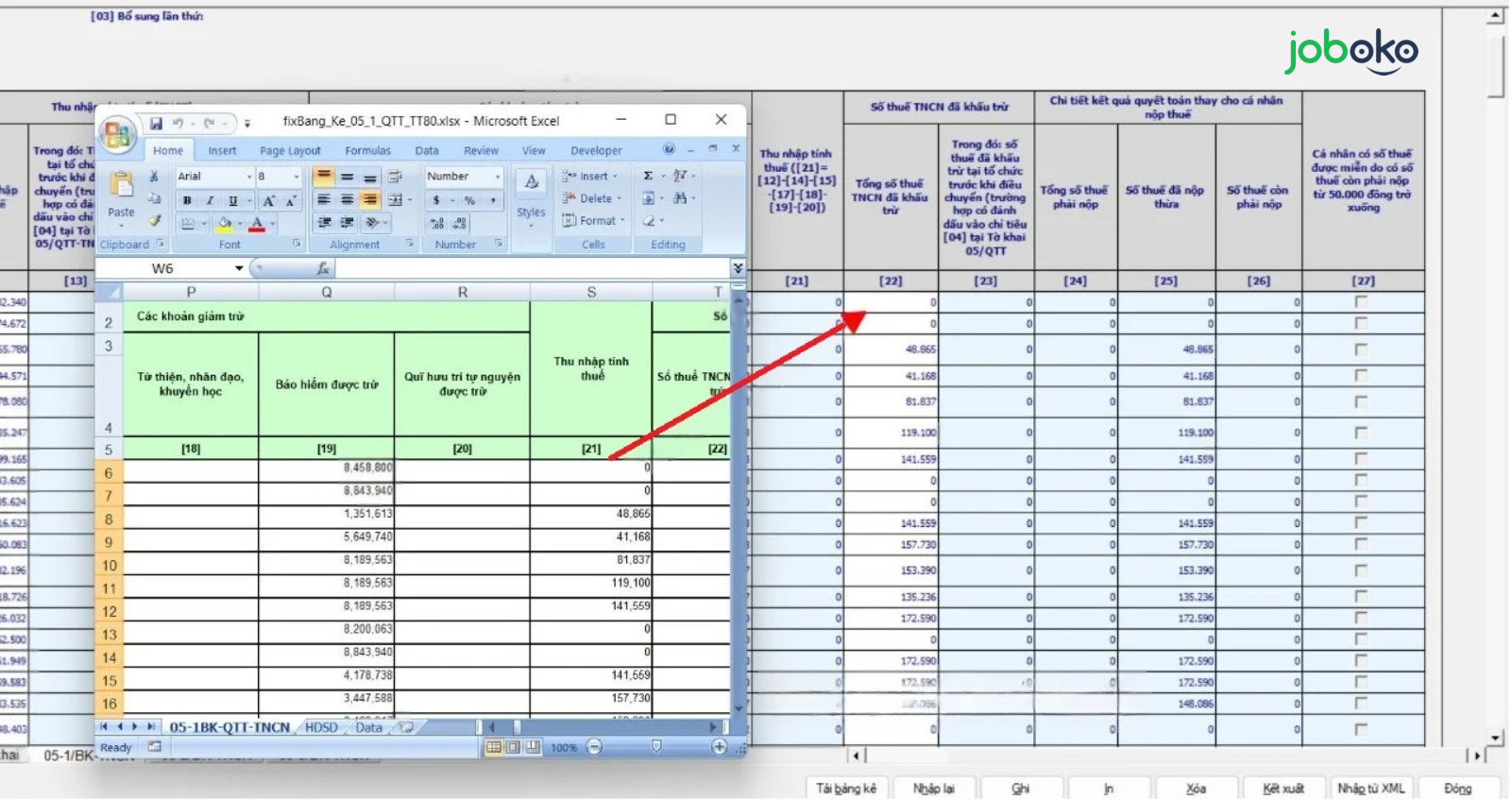Viewport: 1512px width, 800px height.
Task: Tick column [27] checkbox for 119.100 row
Action: [x=1361, y=433]
